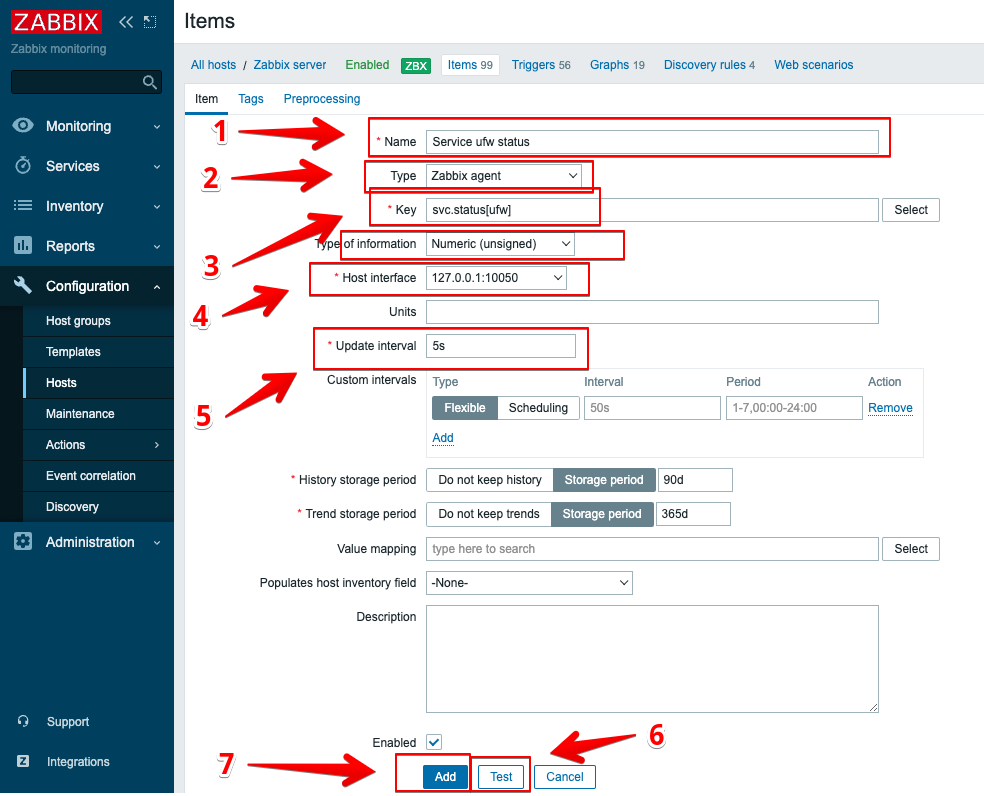Screen dimensions: 984x796
Task: Open Triggers 56 tab
Action: (x=541, y=65)
